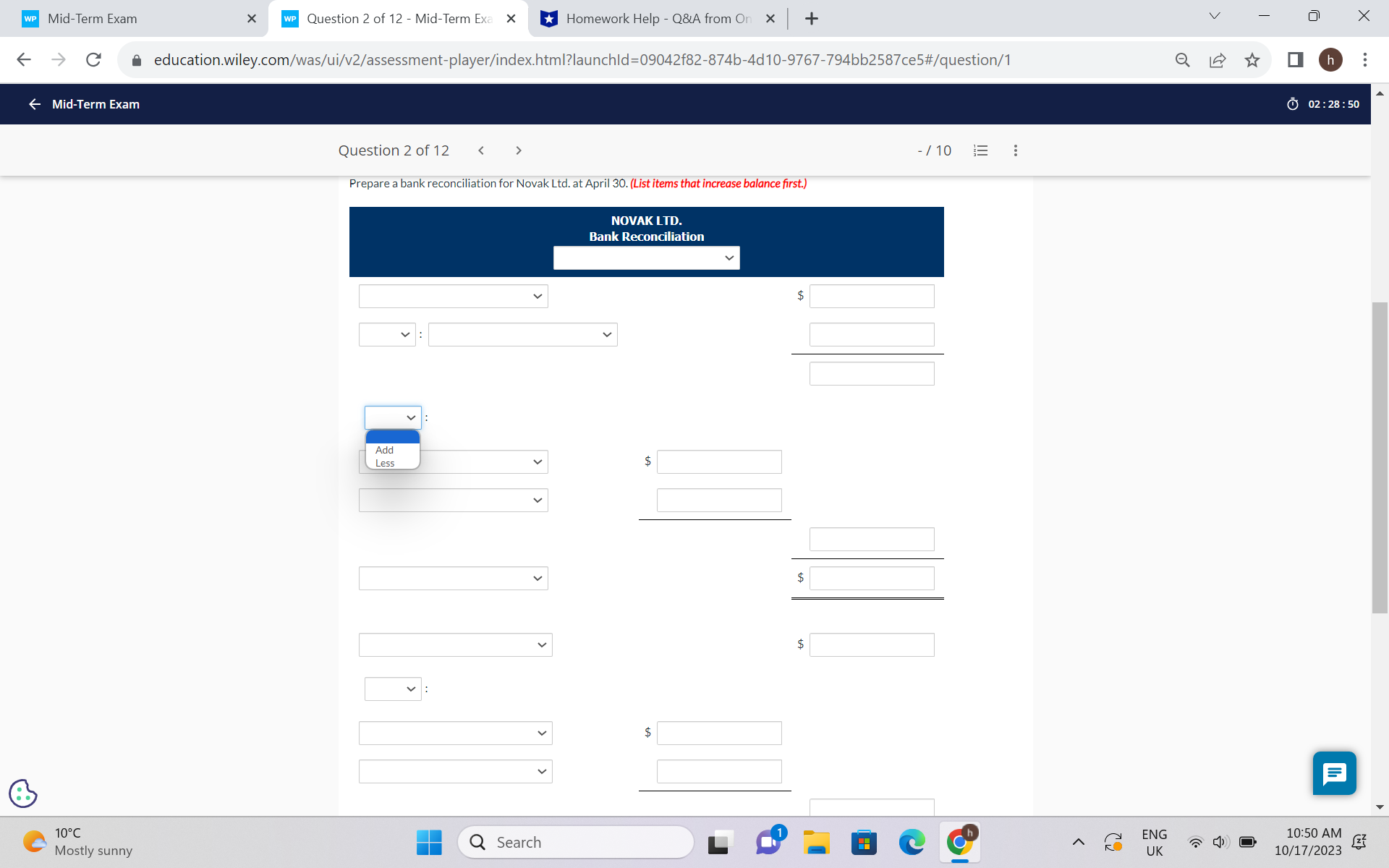Image resolution: width=1389 pixels, height=868 pixels.
Task: Advance using the next question chevron
Action: coord(519,150)
